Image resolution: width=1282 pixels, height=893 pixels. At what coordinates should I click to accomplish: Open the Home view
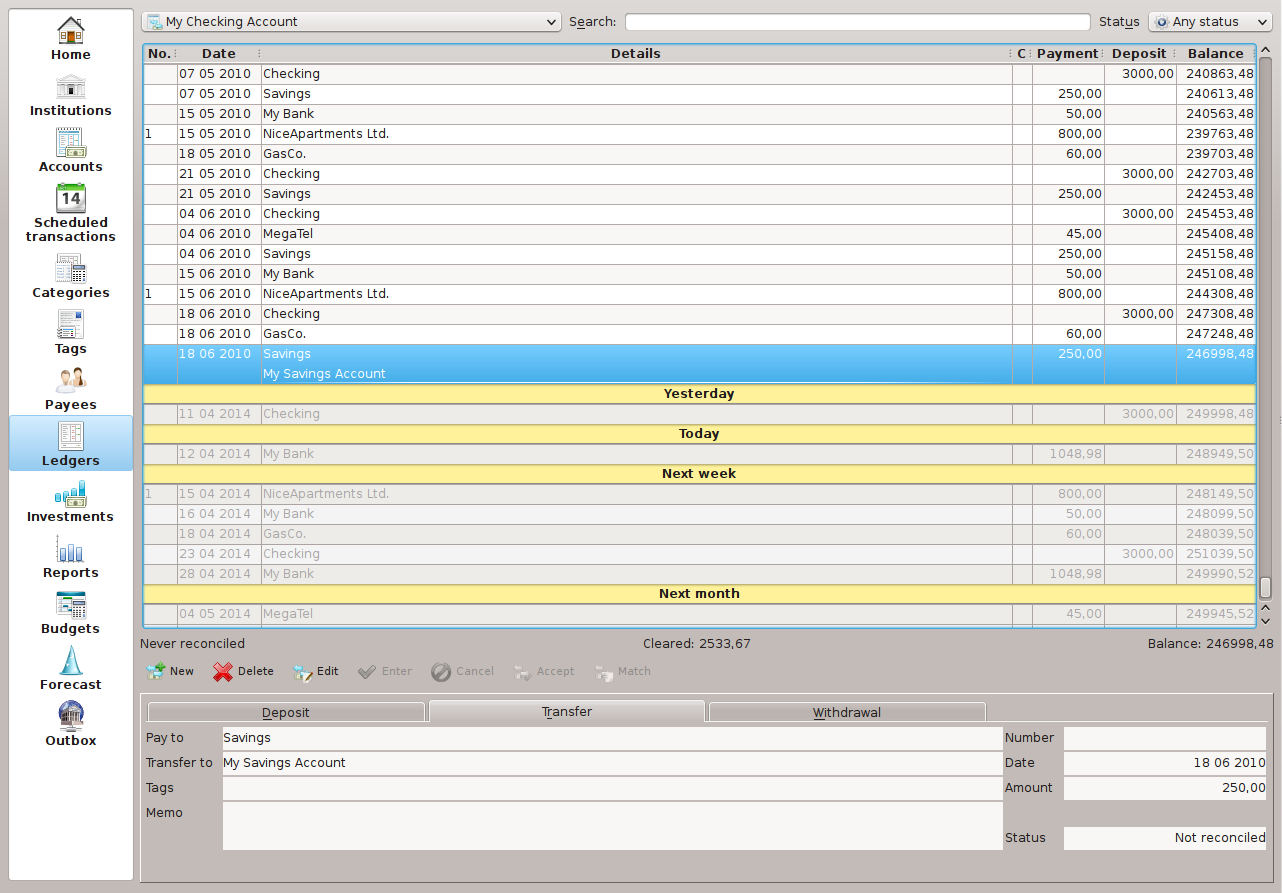(71, 39)
